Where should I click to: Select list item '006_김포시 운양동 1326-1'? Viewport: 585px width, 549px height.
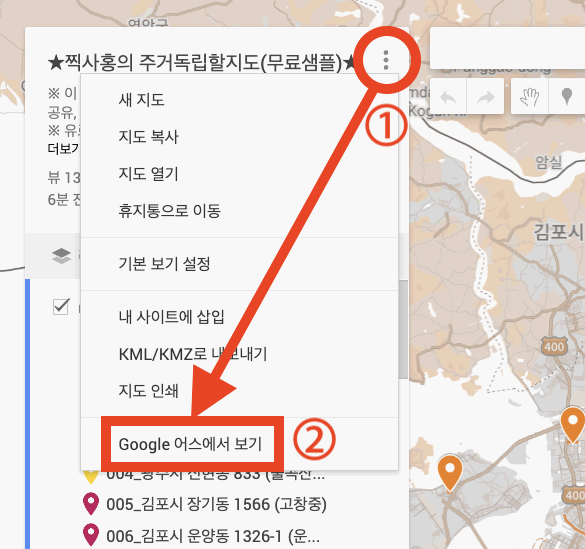tap(213, 536)
